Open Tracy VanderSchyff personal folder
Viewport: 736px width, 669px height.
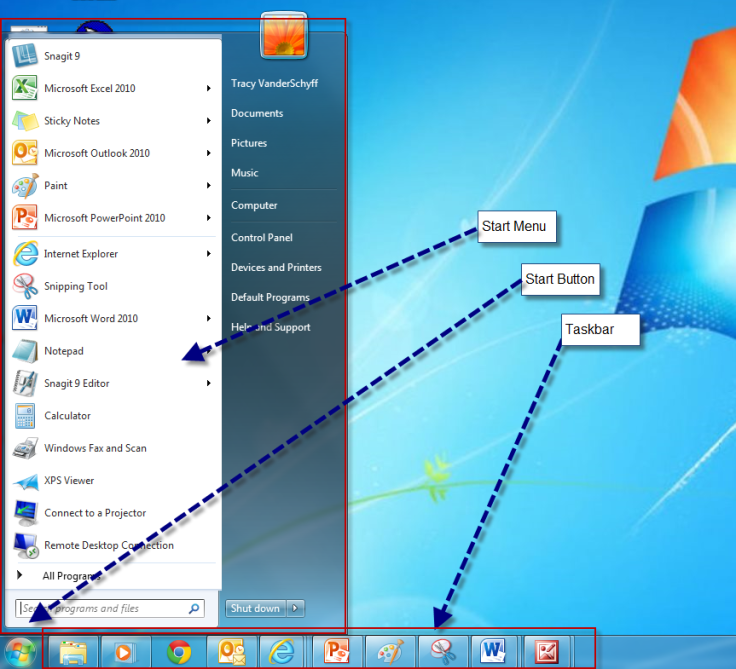click(274, 83)
